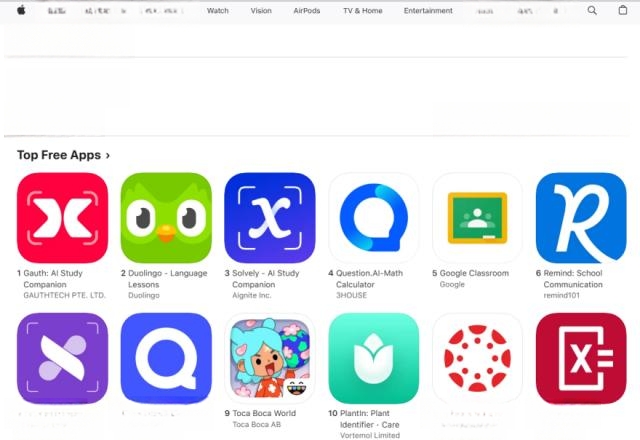
Task: Open the blue Q letter app icon
Action: click(x=166, y=358)
